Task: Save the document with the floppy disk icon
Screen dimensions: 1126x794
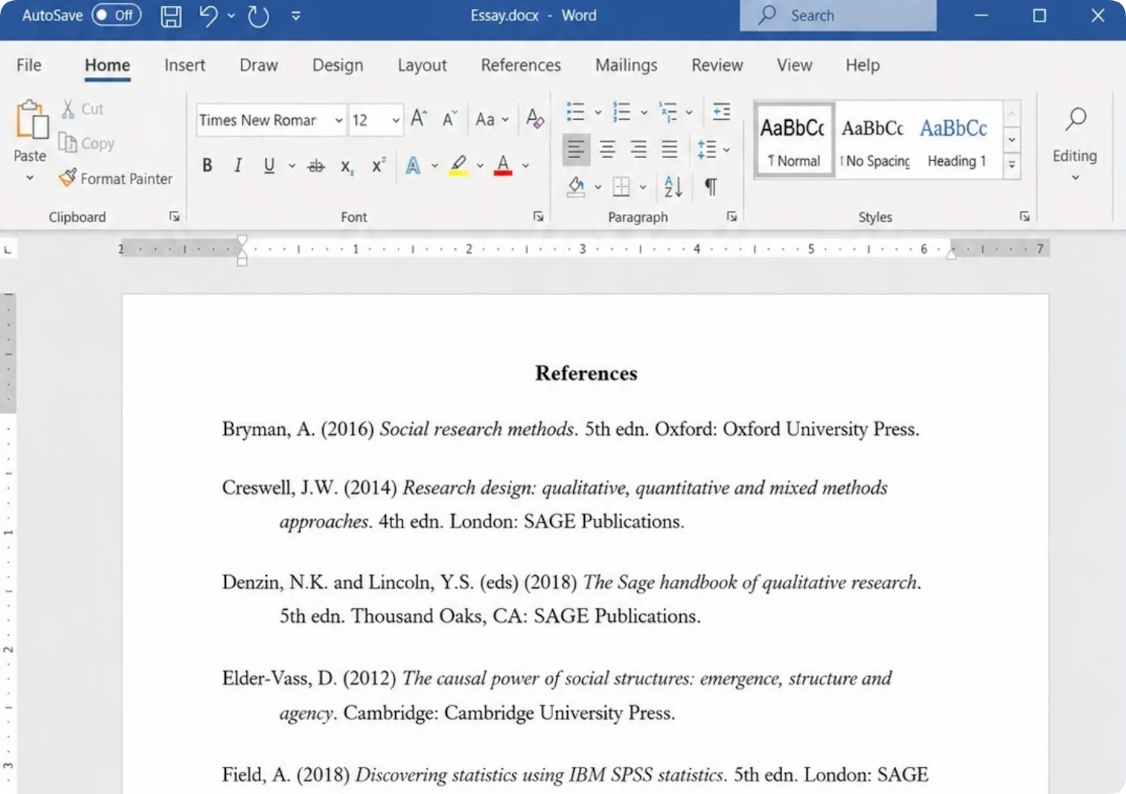Action: pos(171,16)
